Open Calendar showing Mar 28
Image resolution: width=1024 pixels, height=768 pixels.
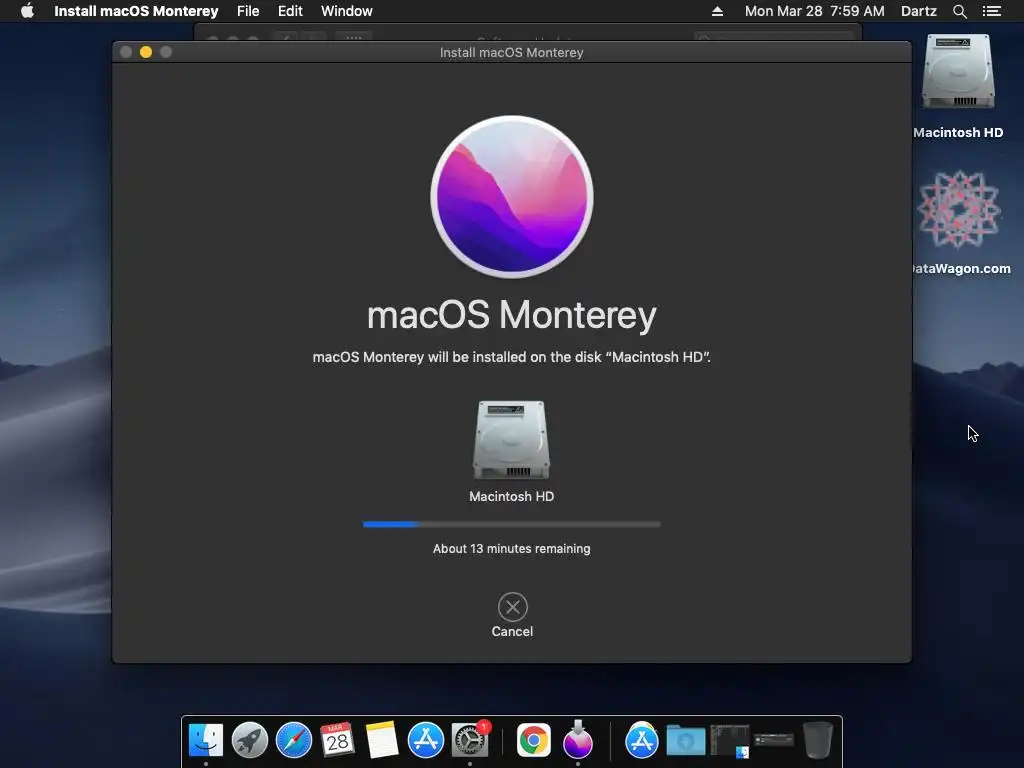point(338,741)
